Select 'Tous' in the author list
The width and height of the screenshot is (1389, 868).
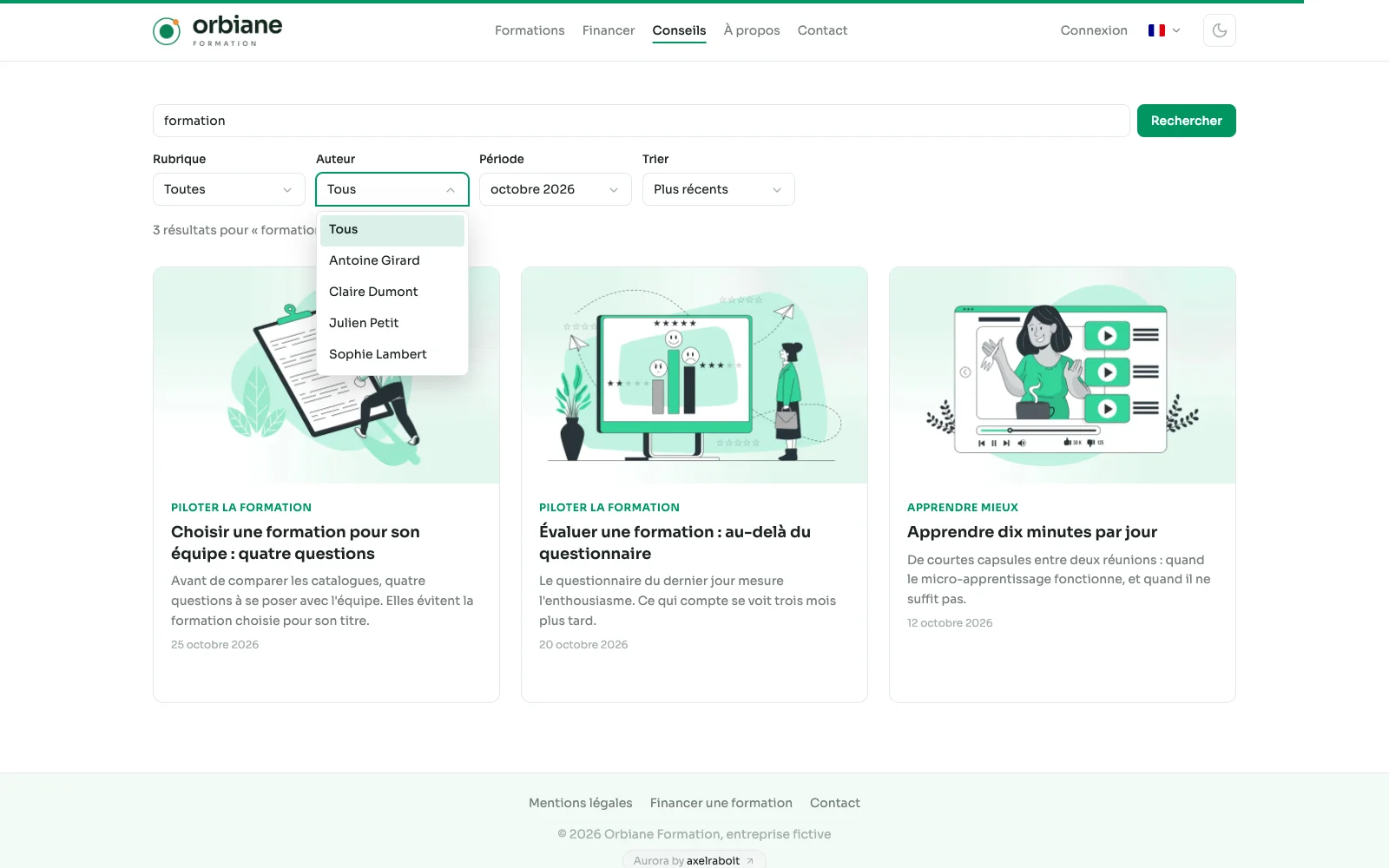click(392, 229)
